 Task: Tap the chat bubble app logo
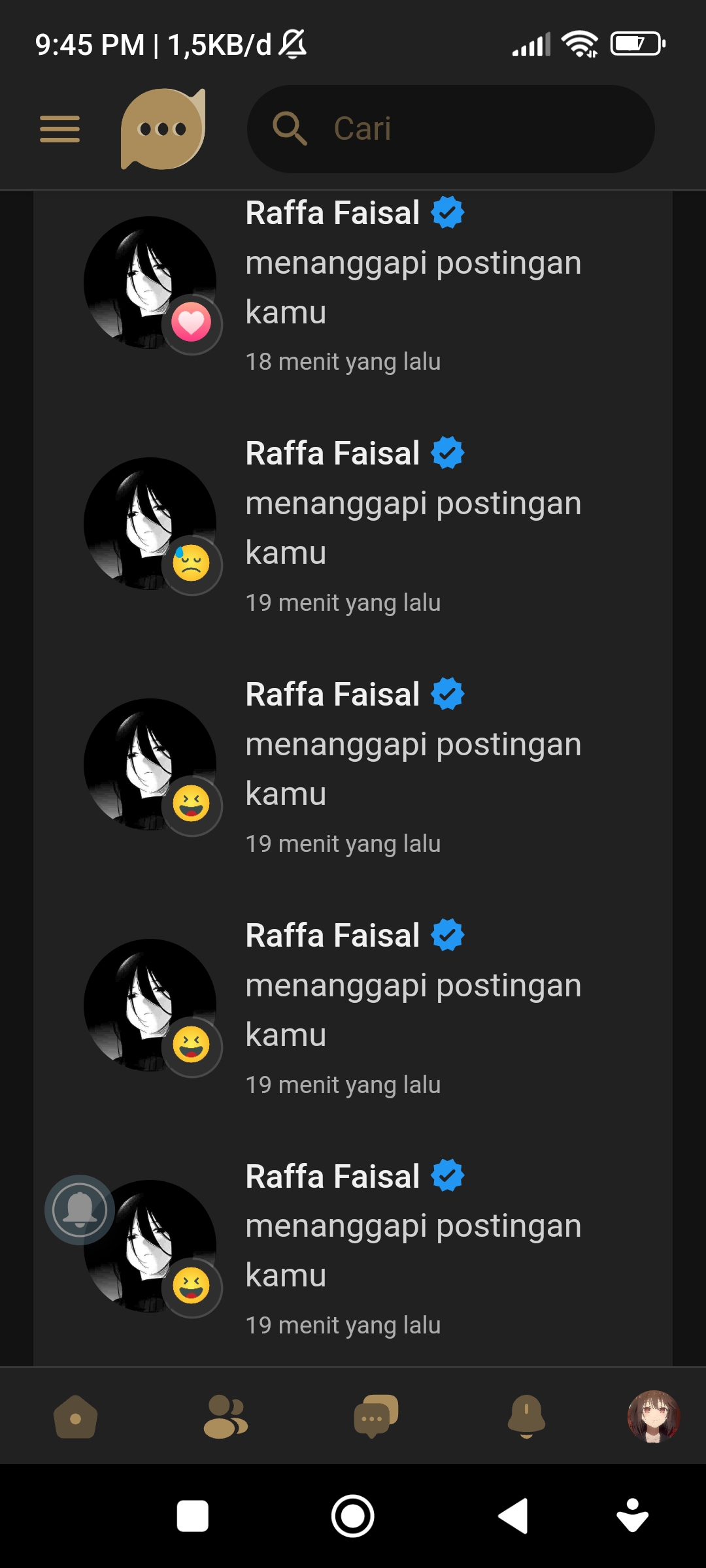163,129
